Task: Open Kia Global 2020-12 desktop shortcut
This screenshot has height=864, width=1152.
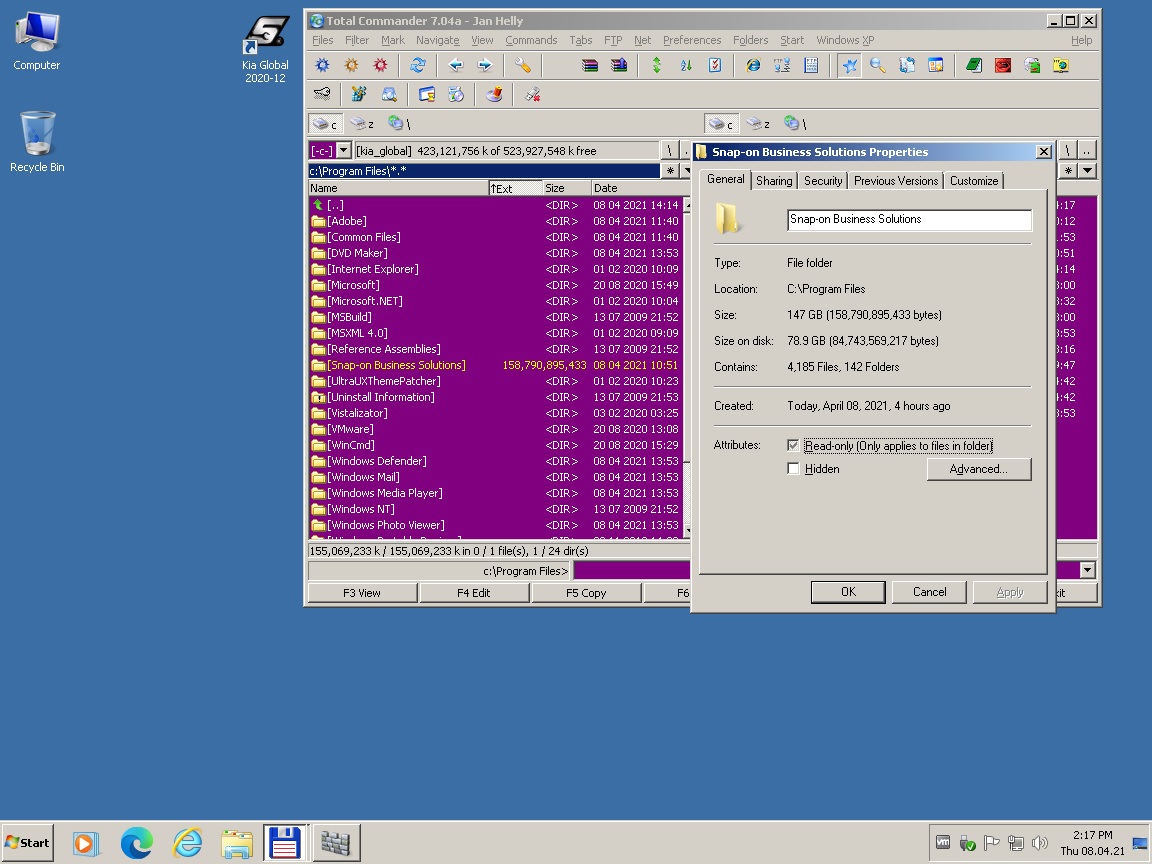Action: coord(265,49)
